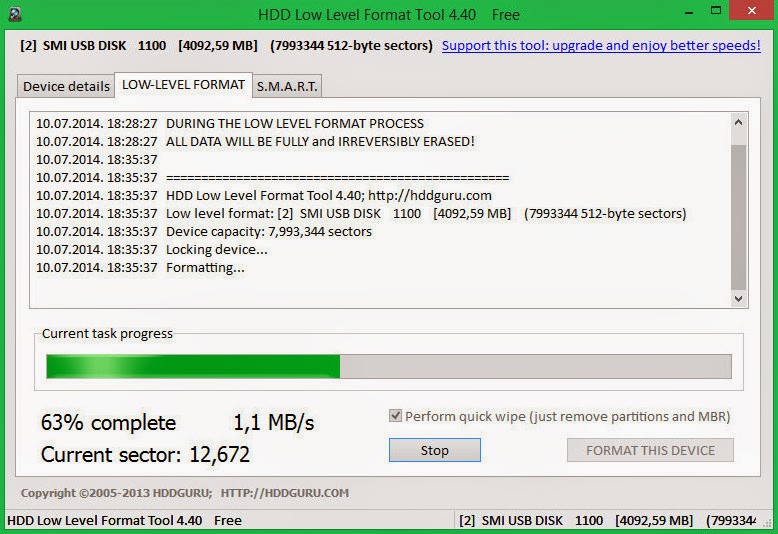Click the HDD tool app icon in title bar

tap(15, 14)
